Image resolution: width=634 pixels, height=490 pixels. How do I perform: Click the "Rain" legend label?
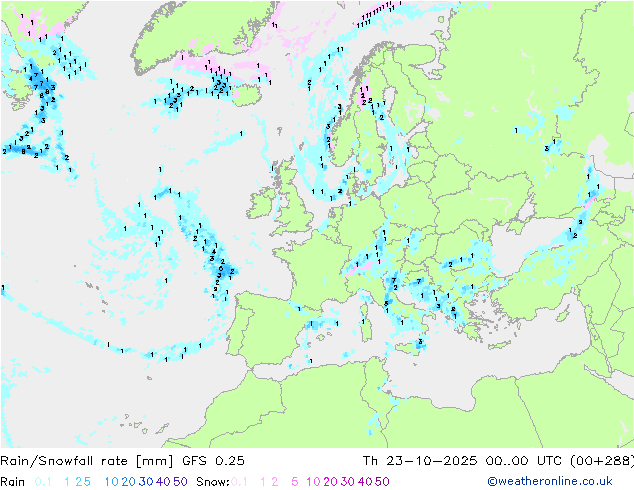(13, 482)
